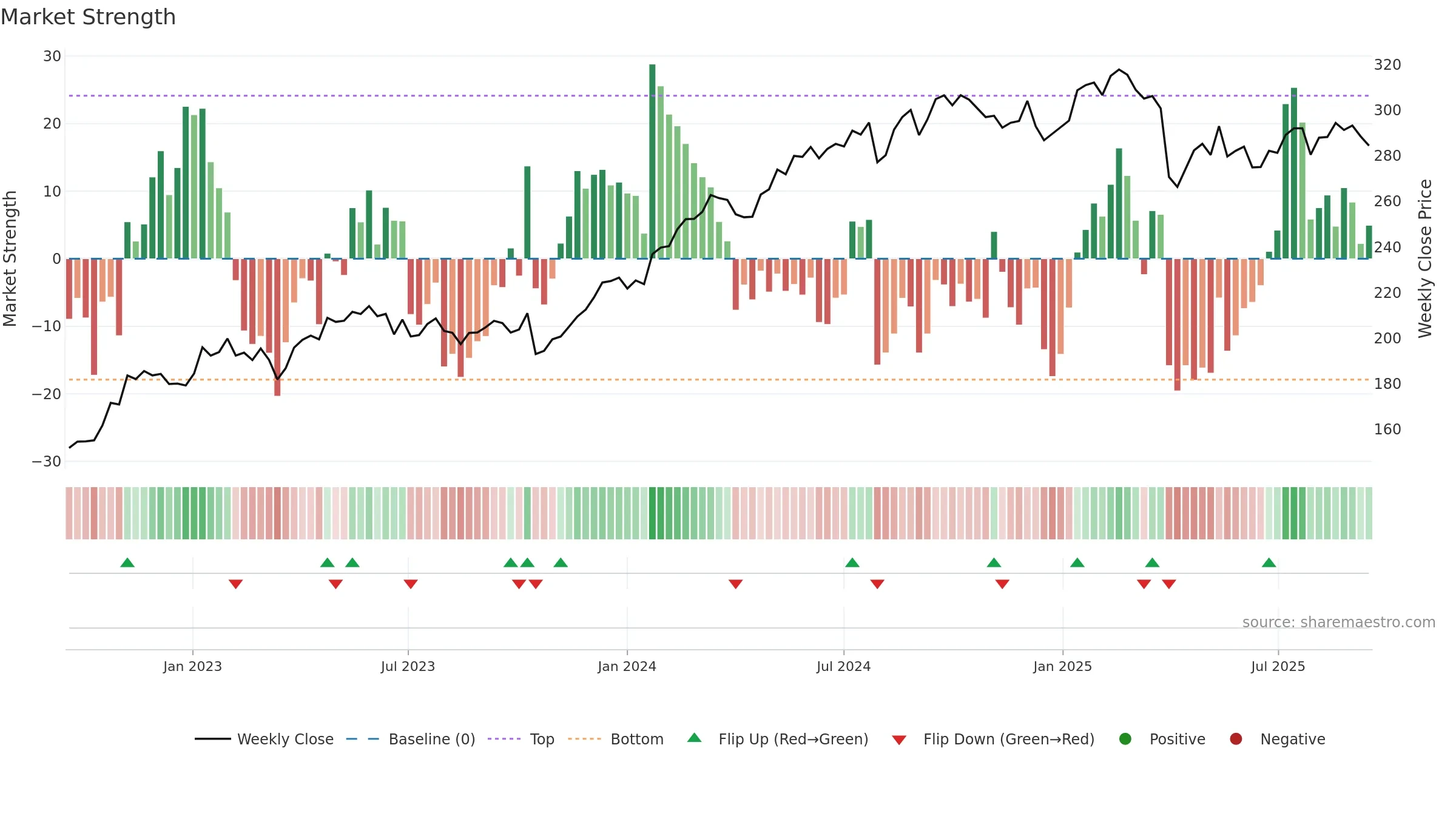Viewport: 1456px width, 819px height.
Task: Select the green Flip Up triangle just after Jan 2025
Action: pyautogui.click(x=1077, y=562)
